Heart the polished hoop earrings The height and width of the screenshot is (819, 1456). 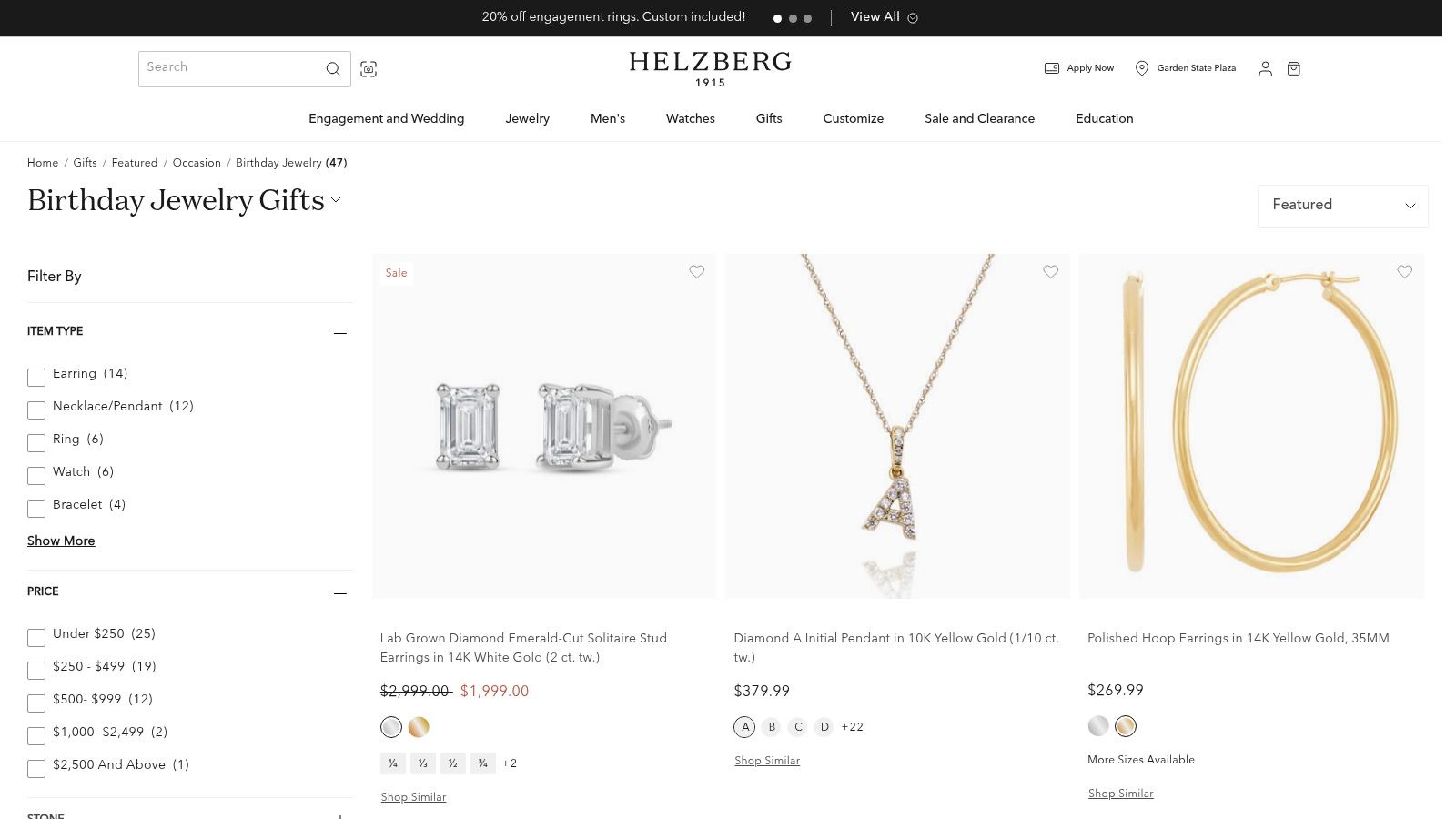[x=1405, y=272]
